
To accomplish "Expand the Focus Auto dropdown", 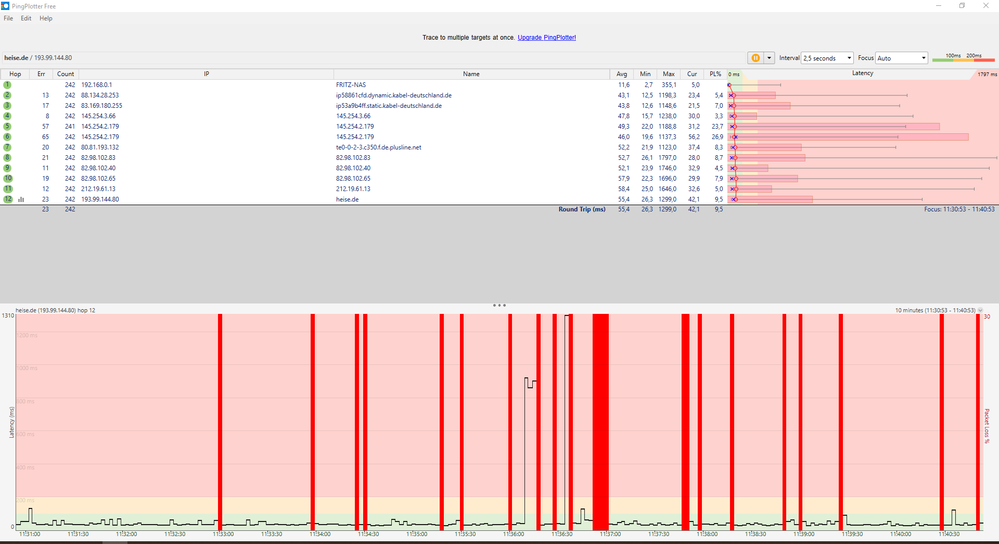I will click(901, 58).
